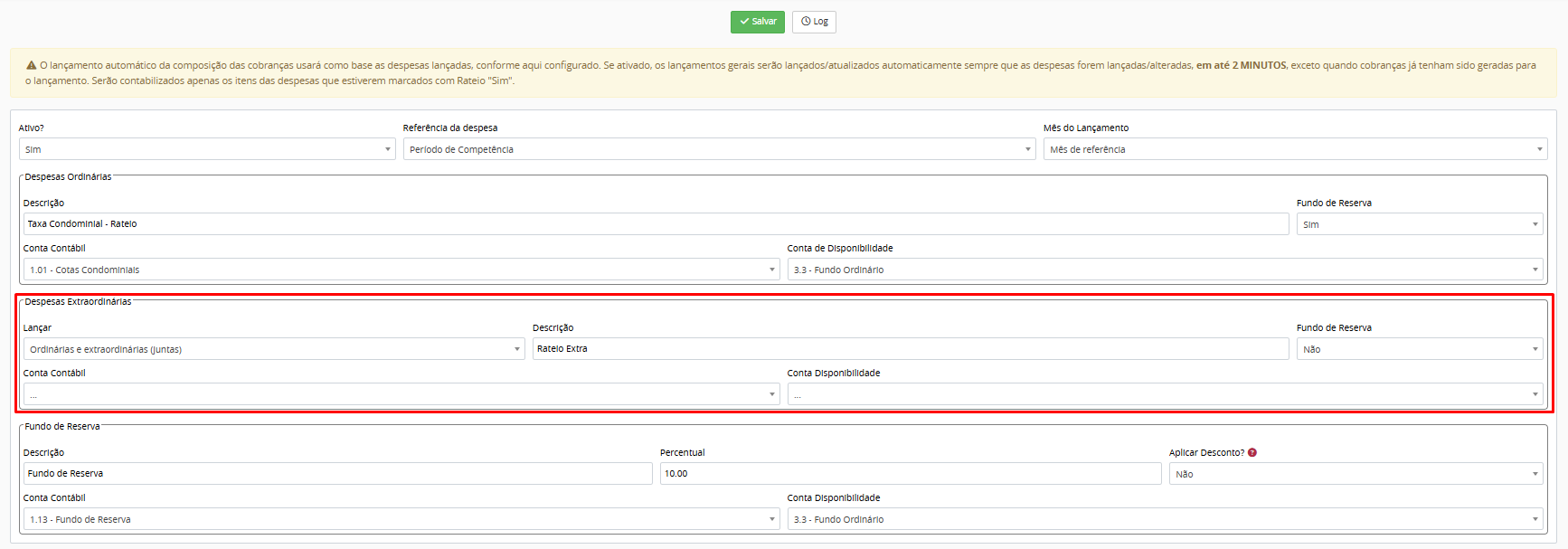Open Fundo de Reserva dropdown in Despesas Ordinárias
Image resolution: width=1568 pixels, height=549 pixels.
1419,224
